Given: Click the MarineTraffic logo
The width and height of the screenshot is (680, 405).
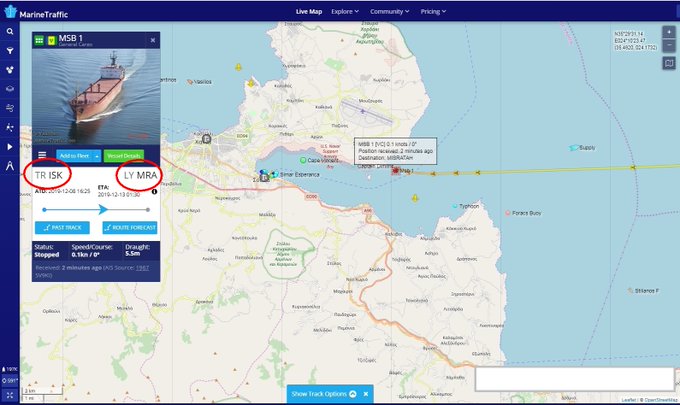Looking at the screenshot, I should coord(36,13).
